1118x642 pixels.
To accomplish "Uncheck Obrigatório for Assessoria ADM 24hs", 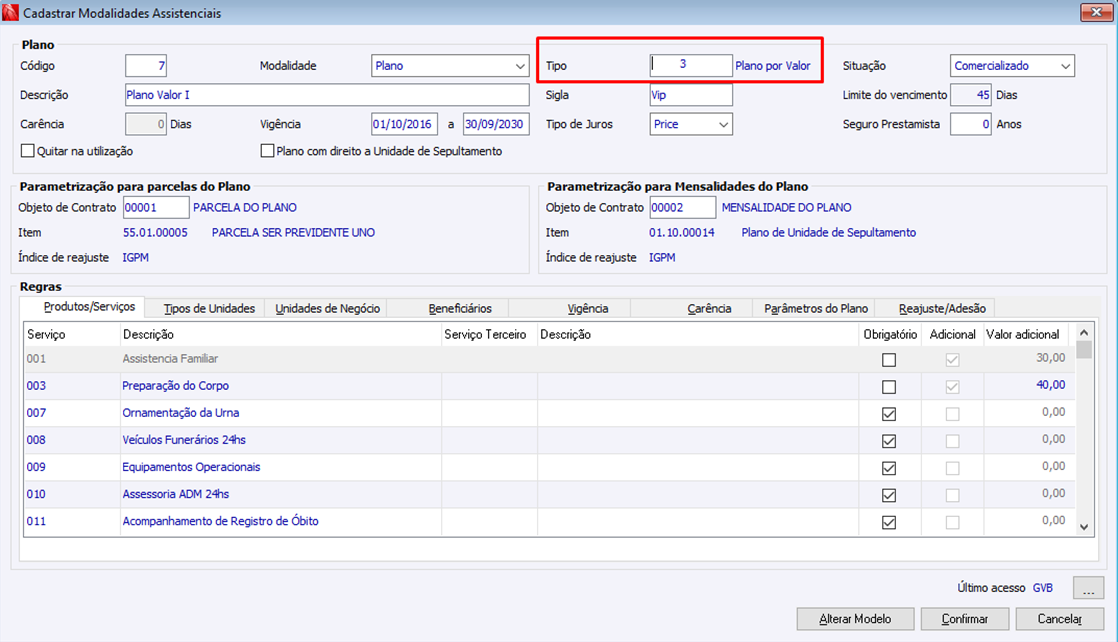I will click(888, 495).
